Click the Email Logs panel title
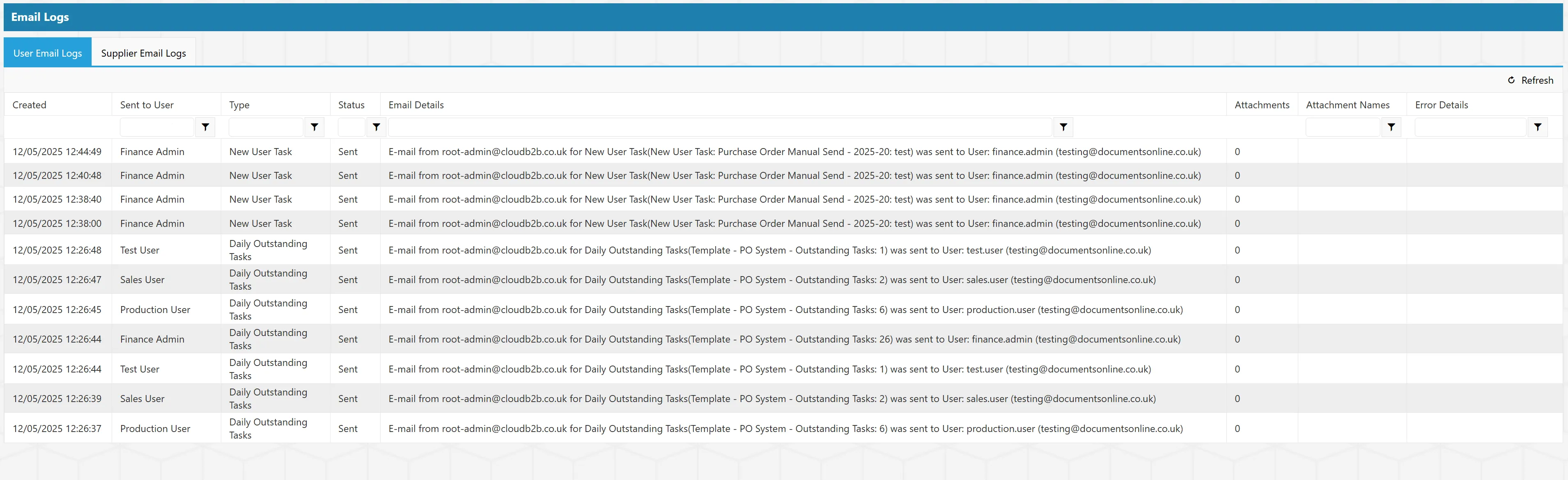Screen dimensions: 1568x480 click(39, 17)
